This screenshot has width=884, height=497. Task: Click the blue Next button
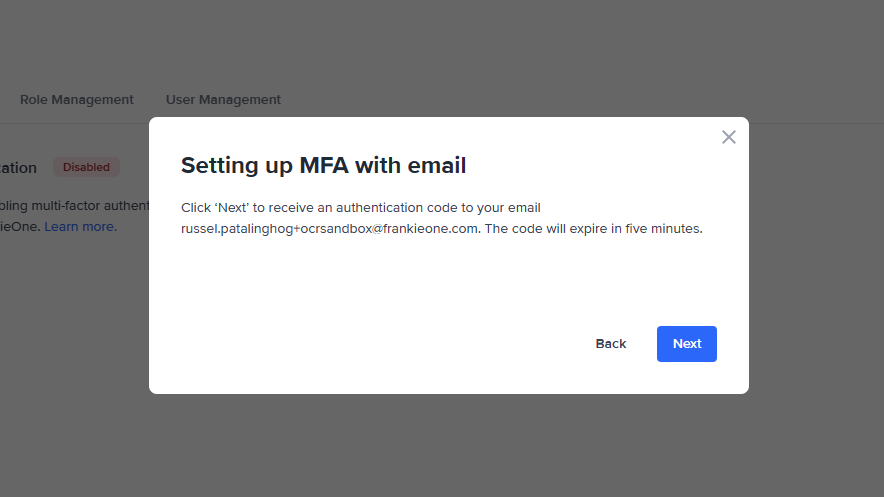click(686, 344)
